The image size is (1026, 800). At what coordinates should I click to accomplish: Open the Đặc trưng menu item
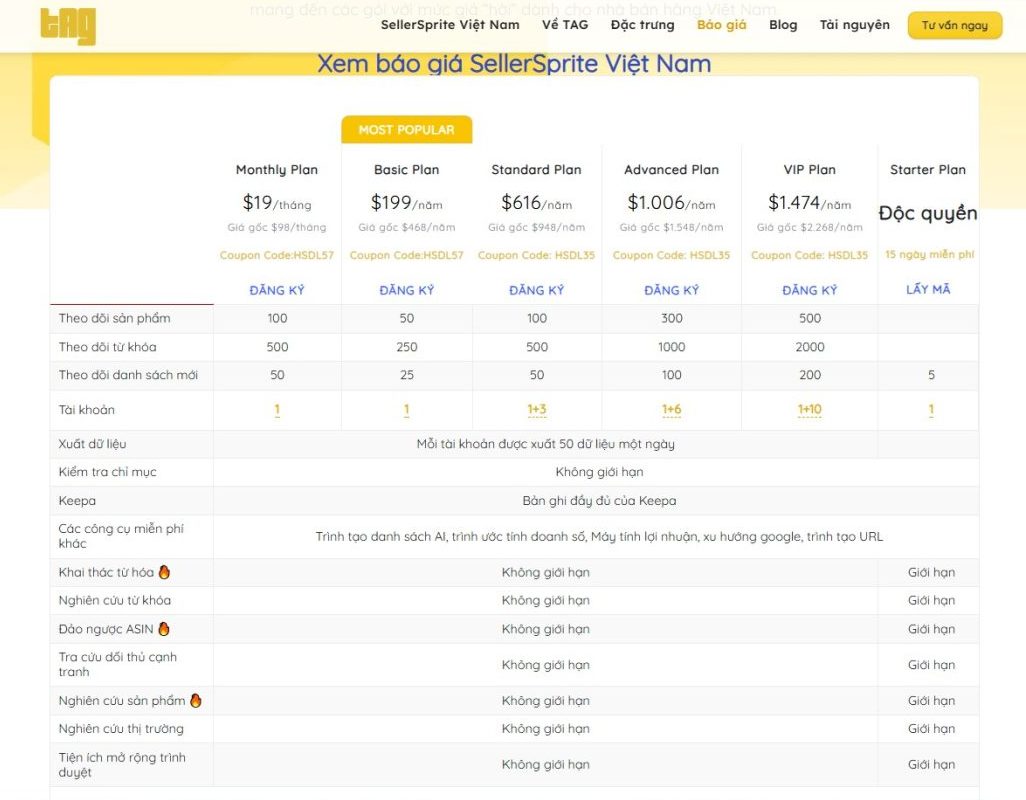tap(643, 25)
